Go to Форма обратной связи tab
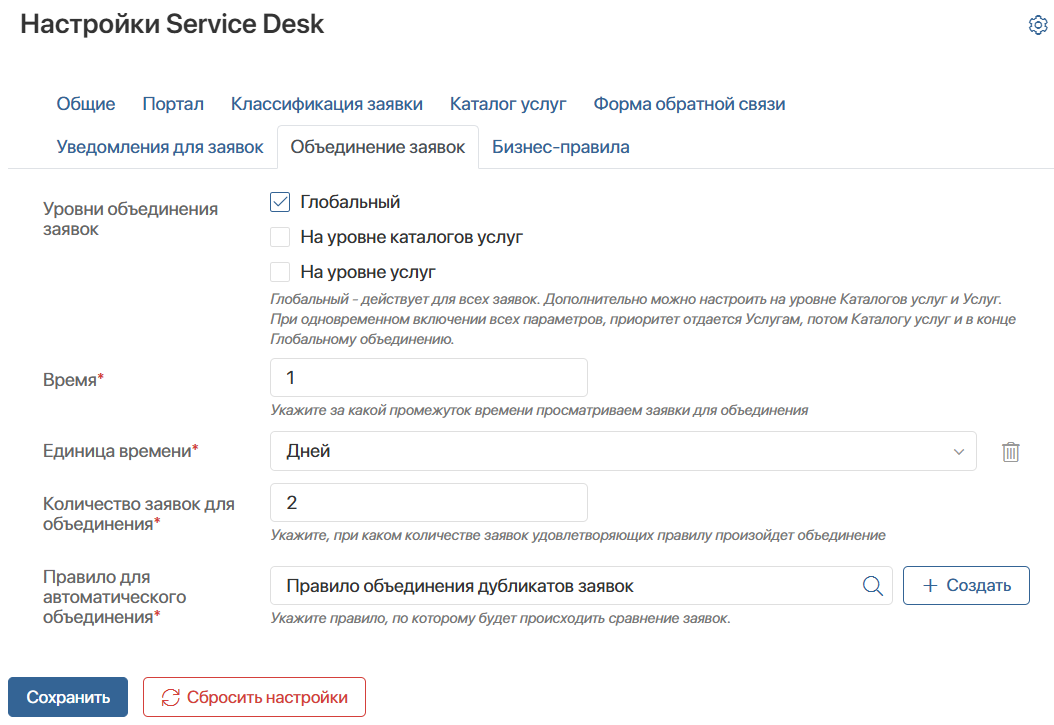Screen dimensions: 1054x725 689,104
